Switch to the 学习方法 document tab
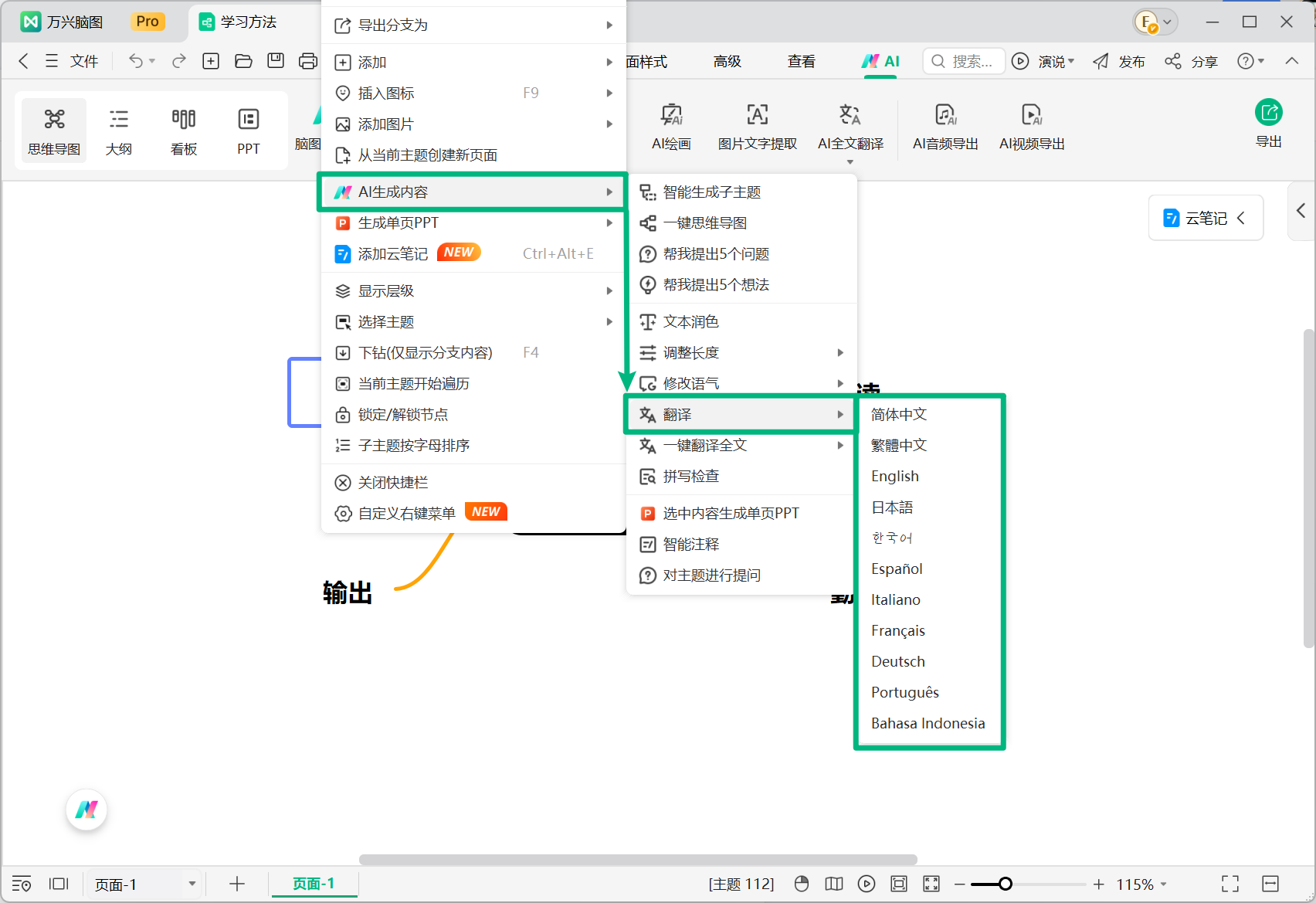This screenshot has width=1316, height=903. click(248, 22)
